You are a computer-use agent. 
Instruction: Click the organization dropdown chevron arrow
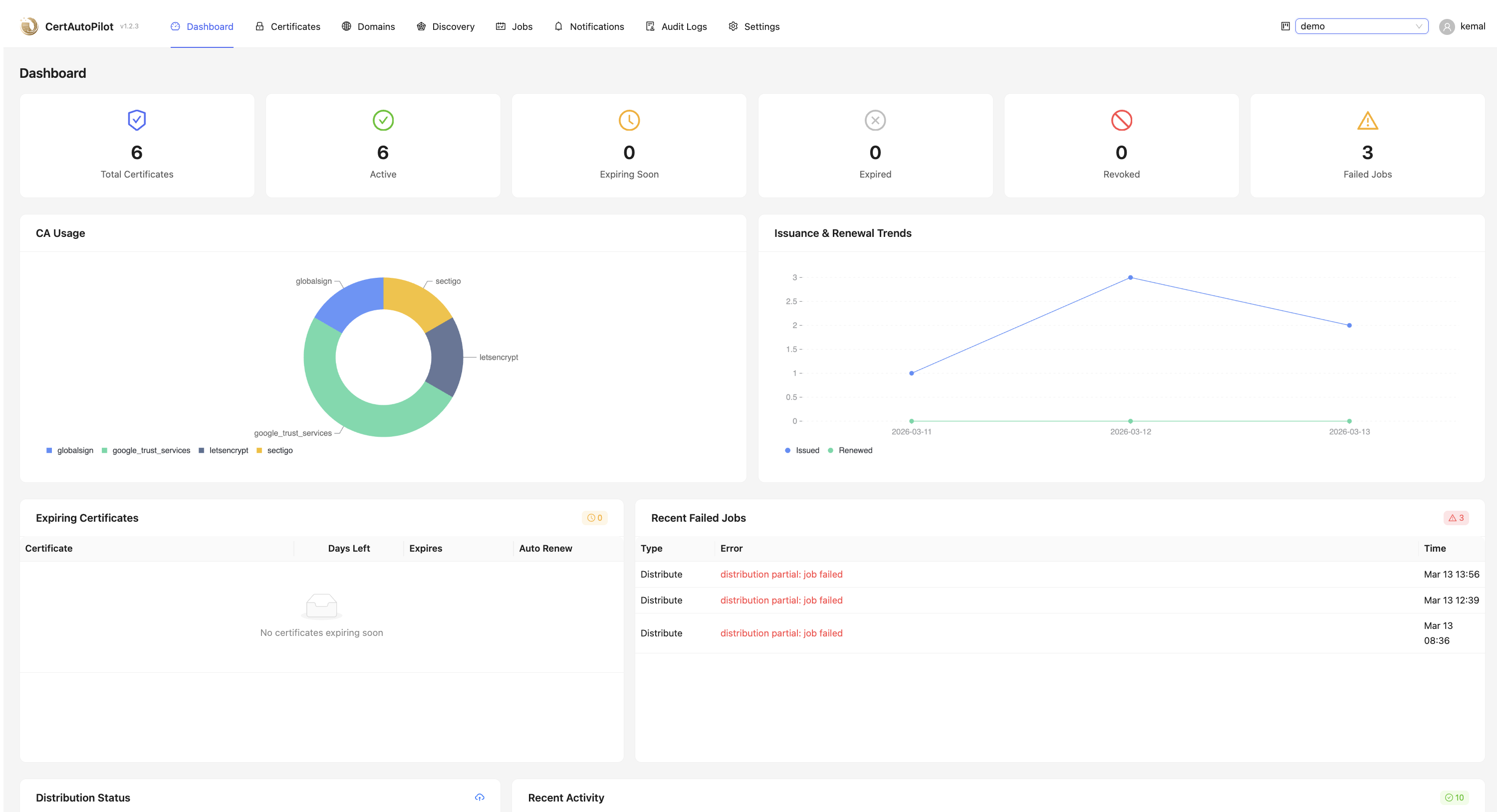point(1419,26)
